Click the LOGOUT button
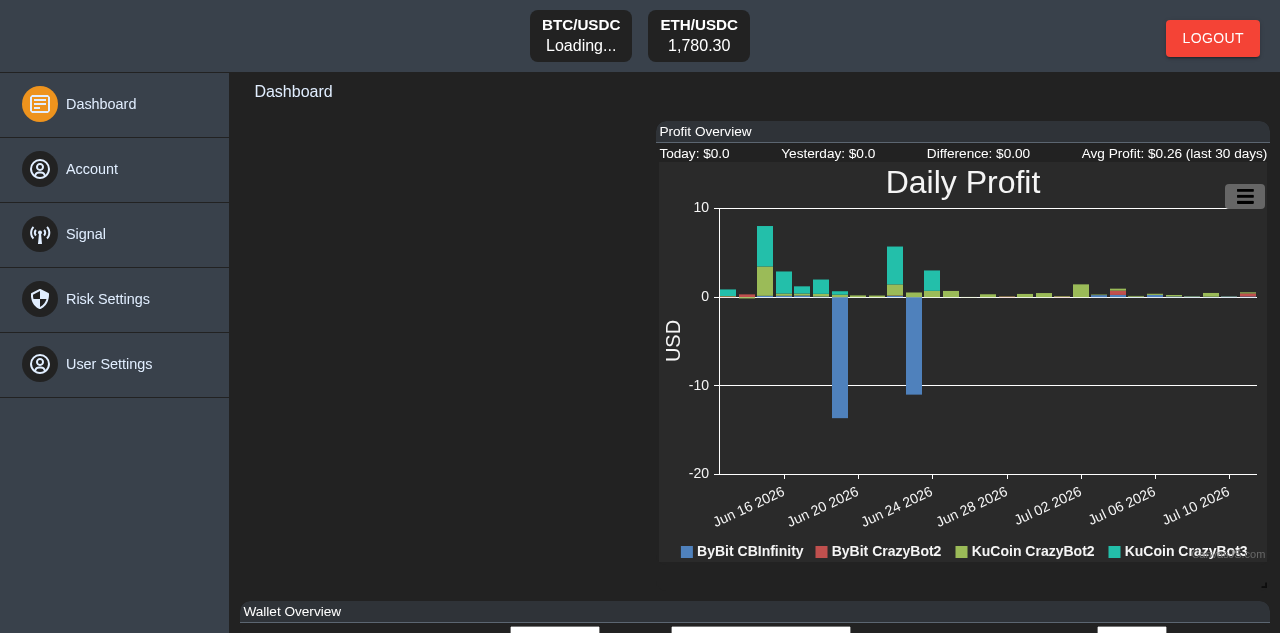Viewport: 1280px width, 633px height. point(1213,38)
